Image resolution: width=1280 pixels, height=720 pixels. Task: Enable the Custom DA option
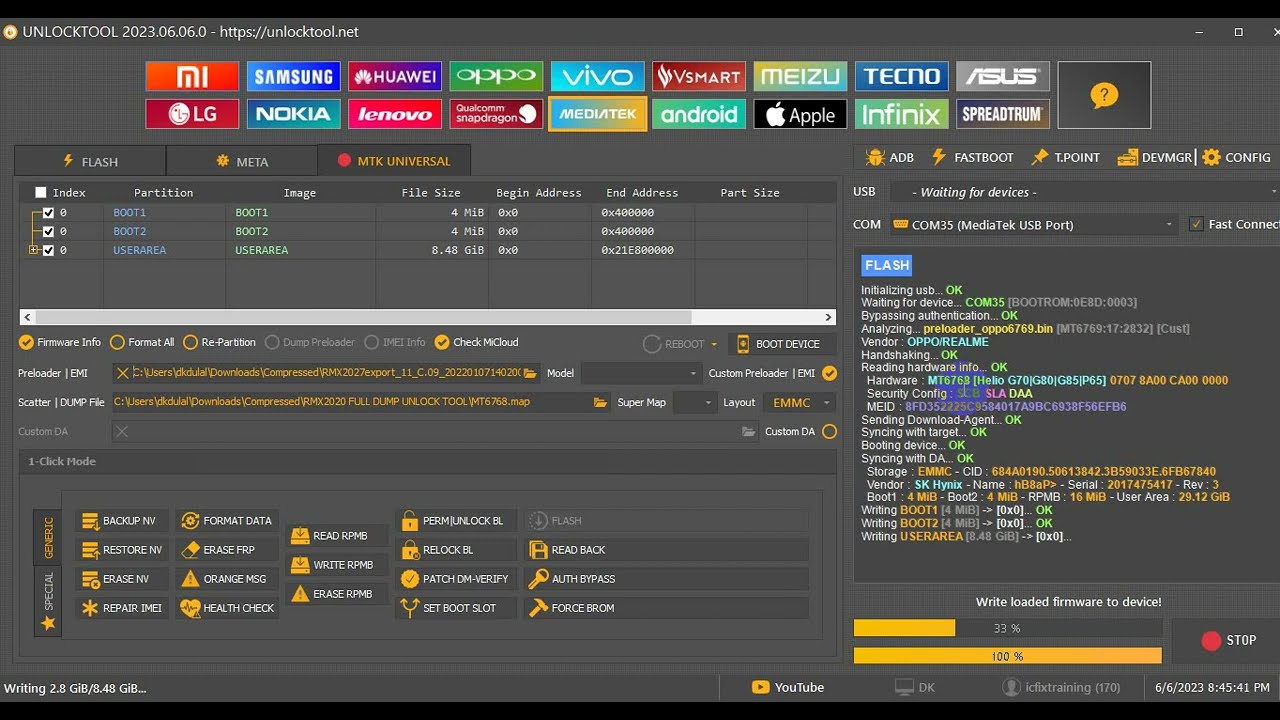(x=829, y=432)
